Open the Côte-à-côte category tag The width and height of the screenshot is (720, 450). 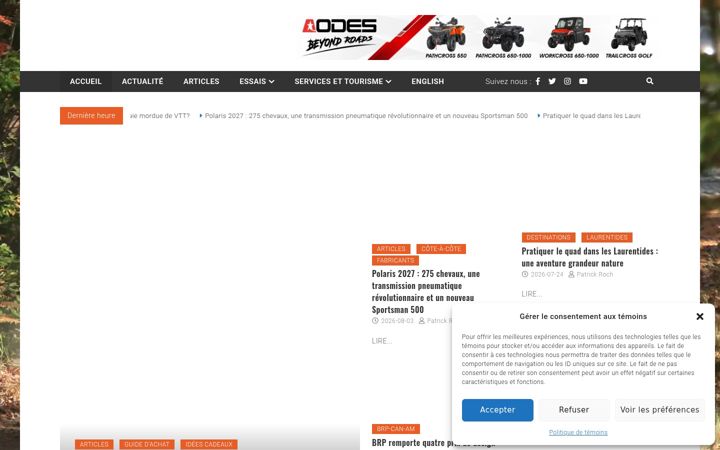click(441, 249)
